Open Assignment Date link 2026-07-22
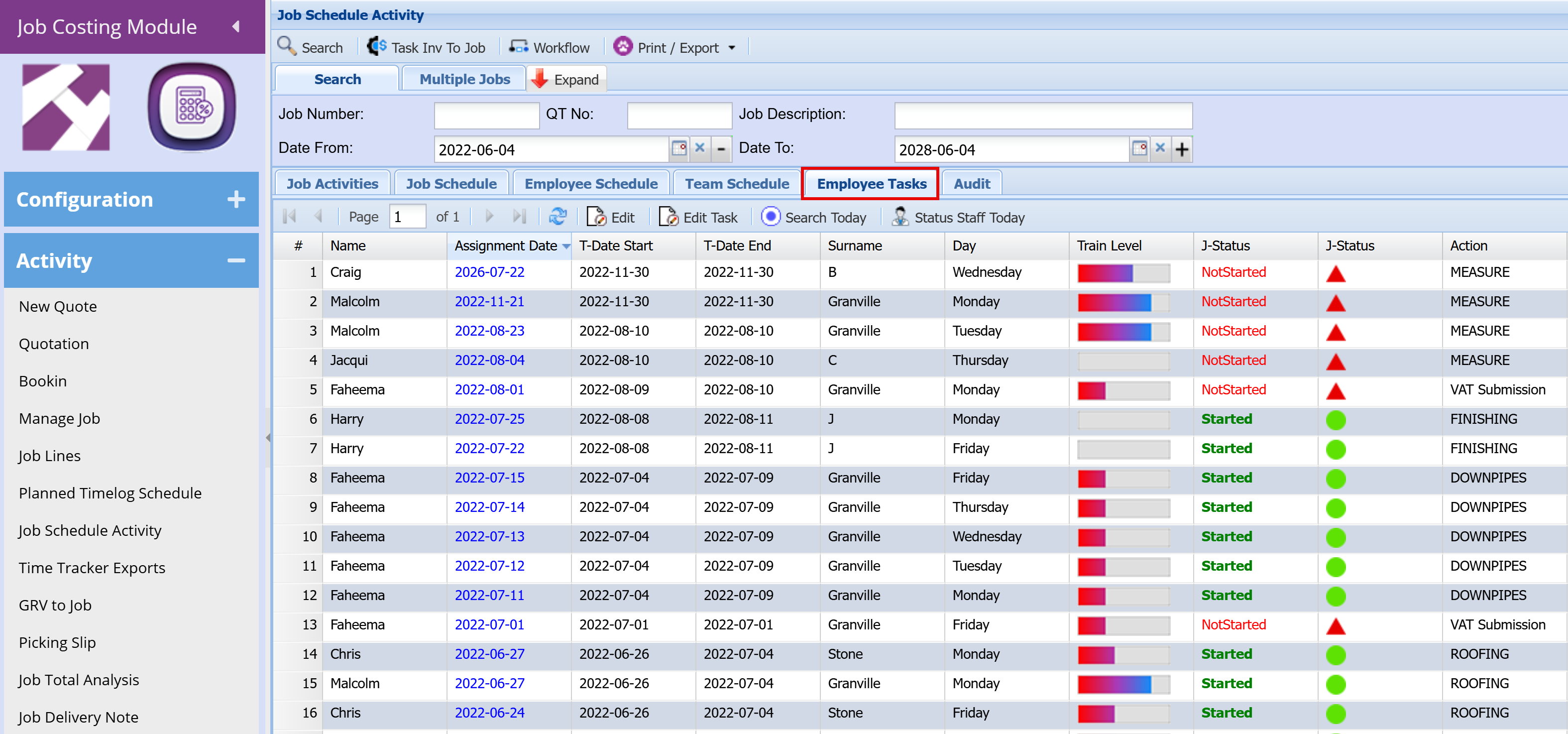The image size is (1568, 734). pos(489,272)
